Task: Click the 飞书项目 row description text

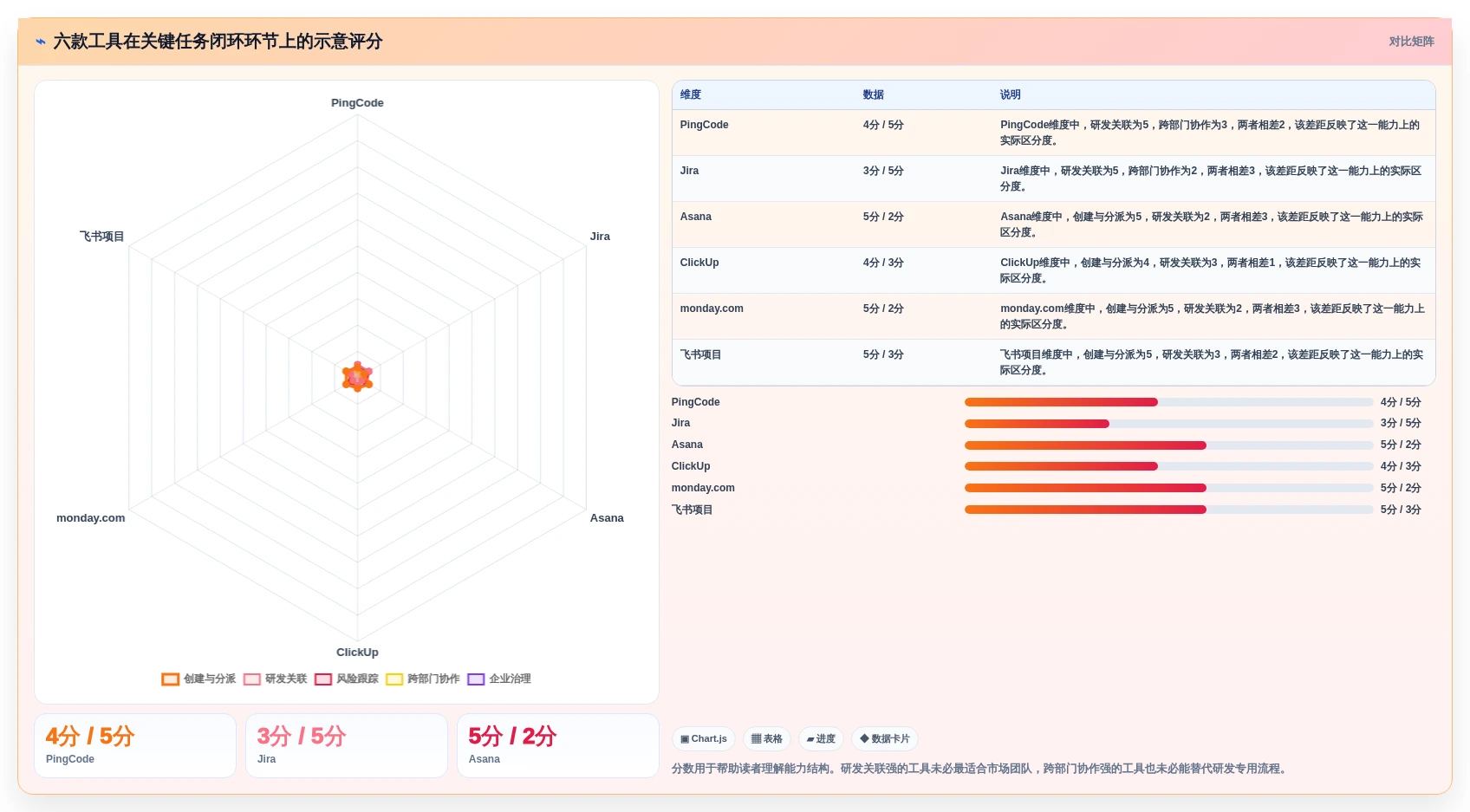Action: click(1212, 362)
